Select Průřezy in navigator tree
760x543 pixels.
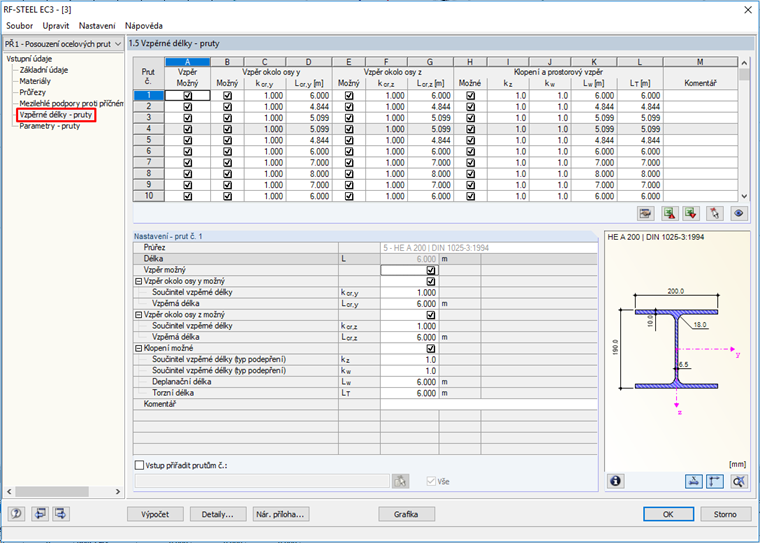32,92
